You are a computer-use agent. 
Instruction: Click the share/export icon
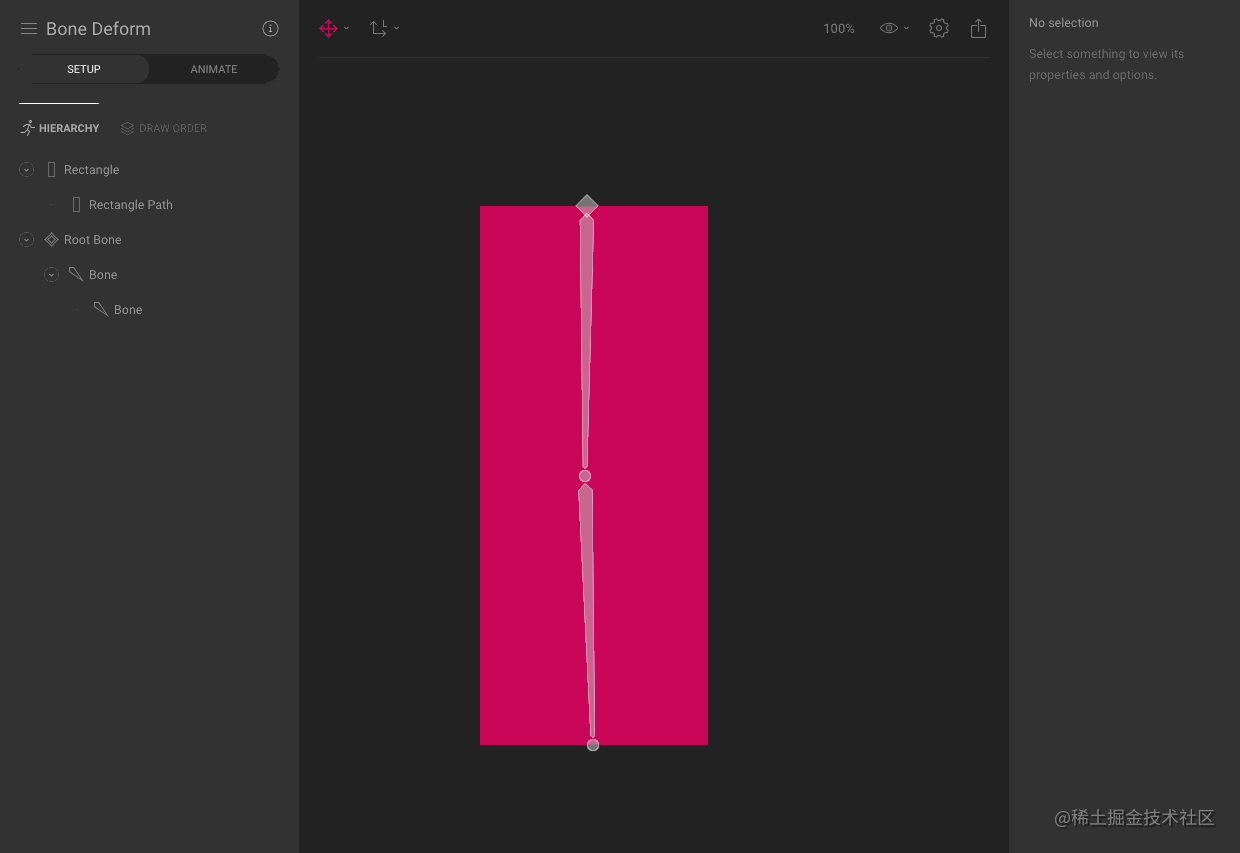[979, 28]
